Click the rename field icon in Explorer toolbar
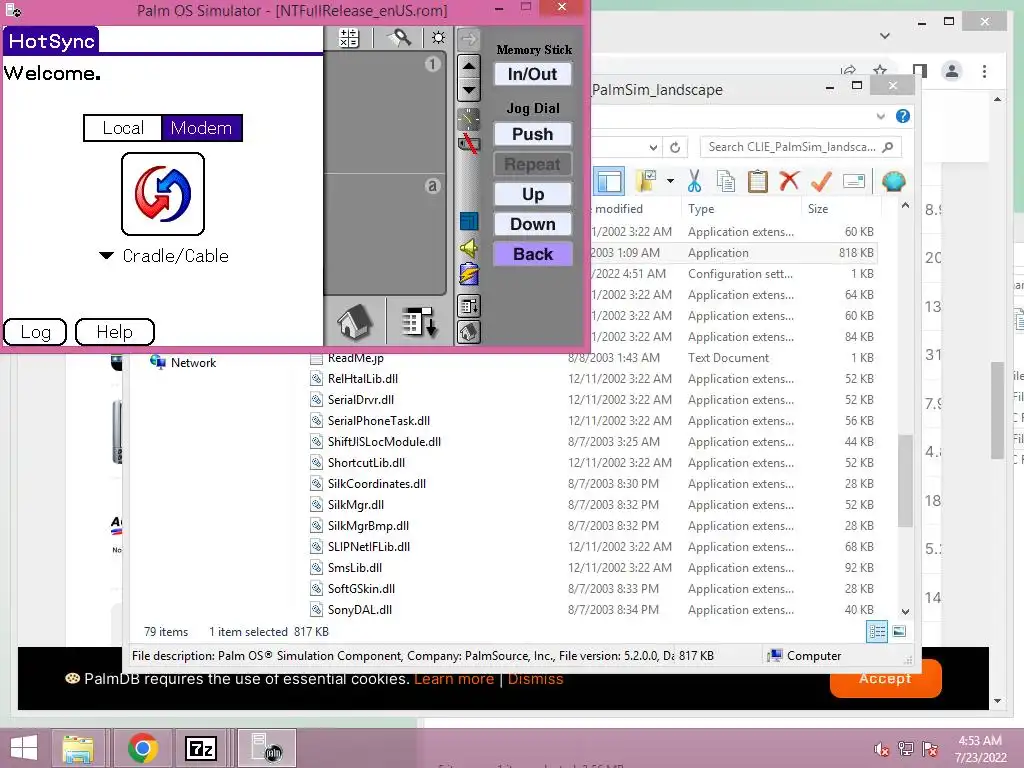This screenshot has width=1024, height=768. click(854, 181)
